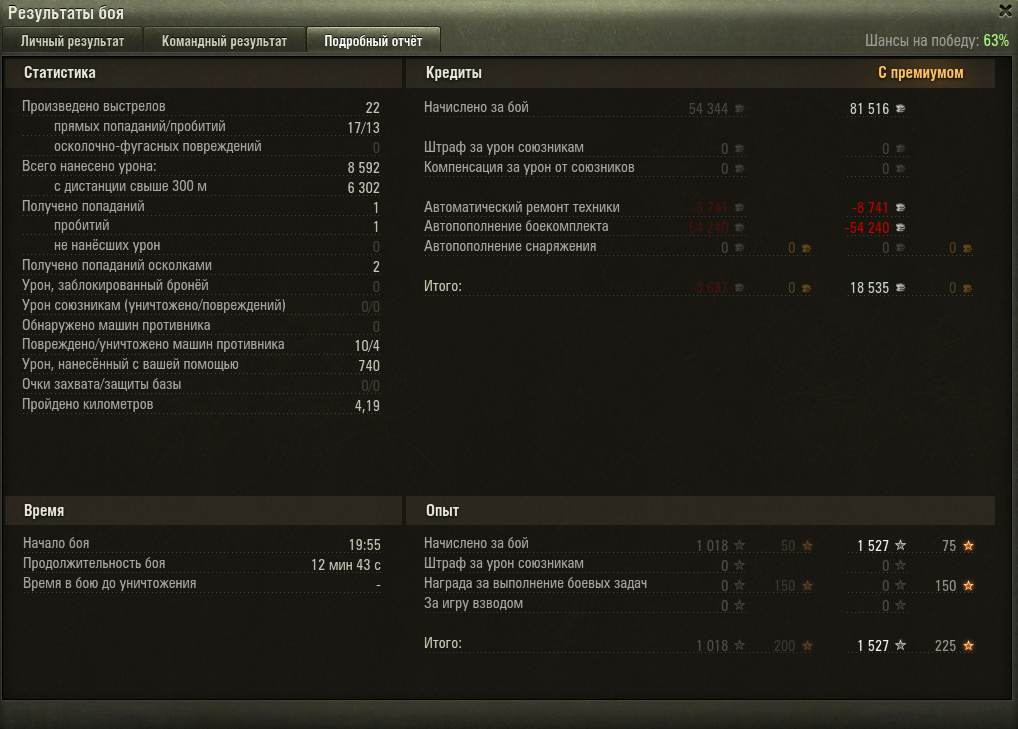
Task: Switch to the Личный результат tab
Action: pyautogui.click(x=72, y=41)
